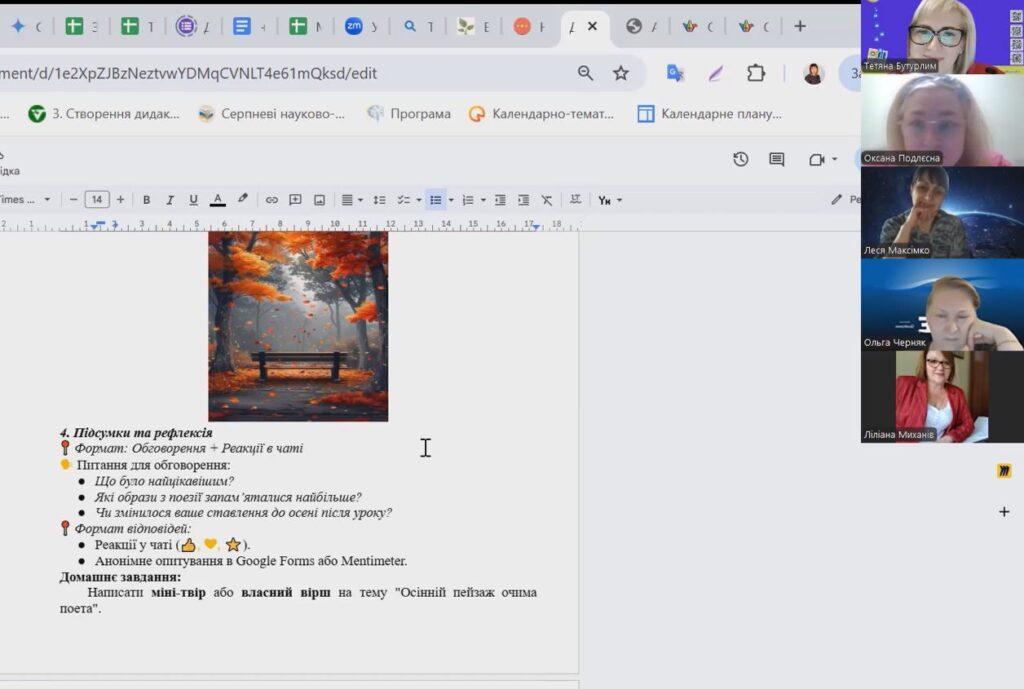This screenshot has height=689, width=1024.
Task: Decrease the paragraph indent
Action: point(500,200)
